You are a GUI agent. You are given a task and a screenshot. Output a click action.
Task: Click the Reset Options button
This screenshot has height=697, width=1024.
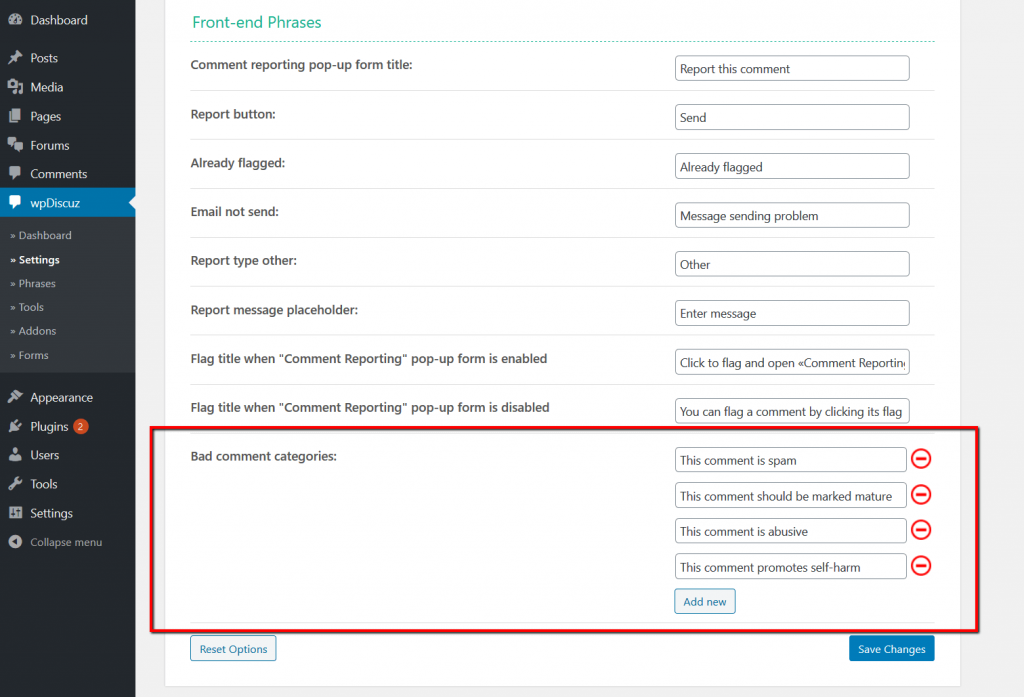233,648
